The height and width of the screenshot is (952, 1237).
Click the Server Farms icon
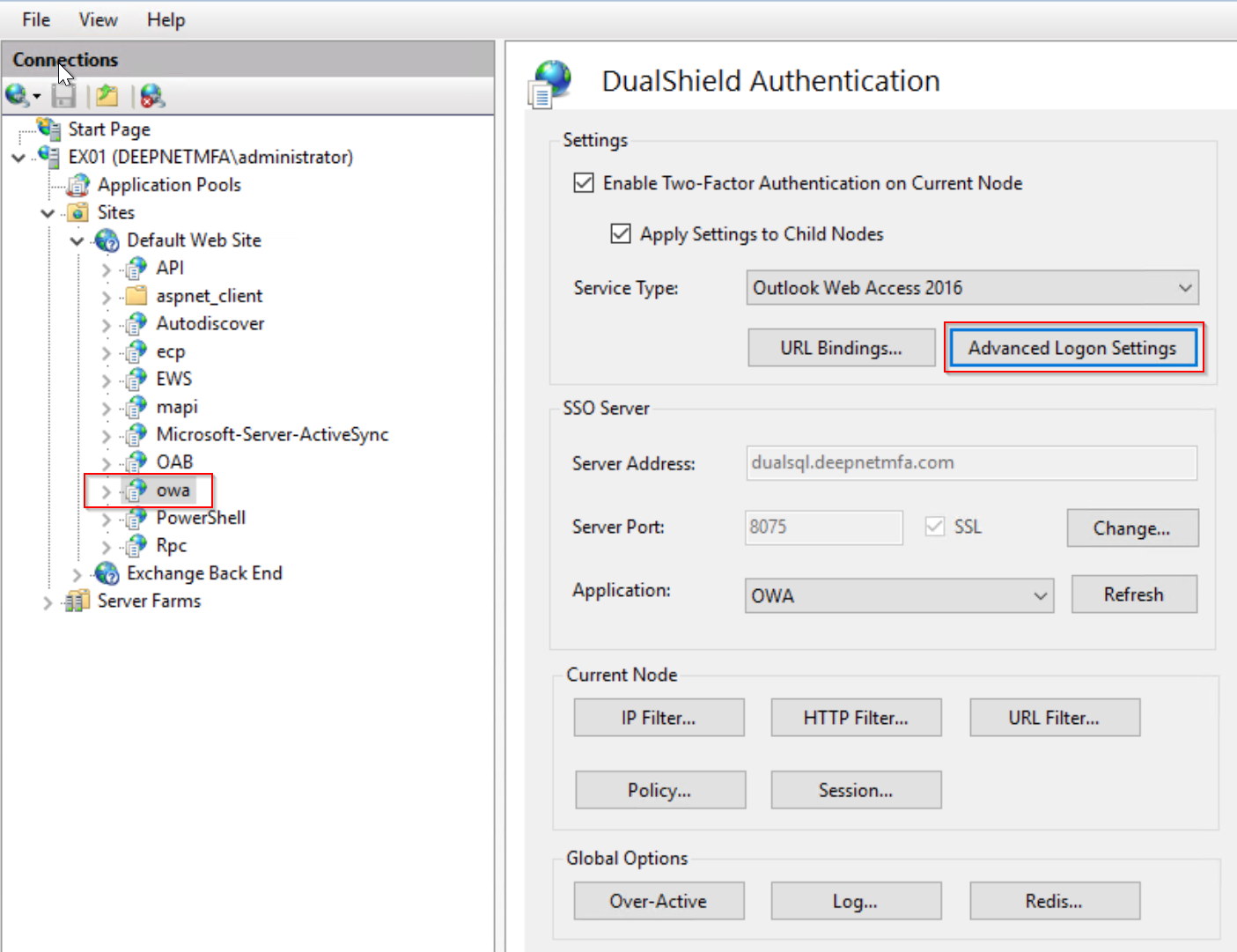pos(77,601)
